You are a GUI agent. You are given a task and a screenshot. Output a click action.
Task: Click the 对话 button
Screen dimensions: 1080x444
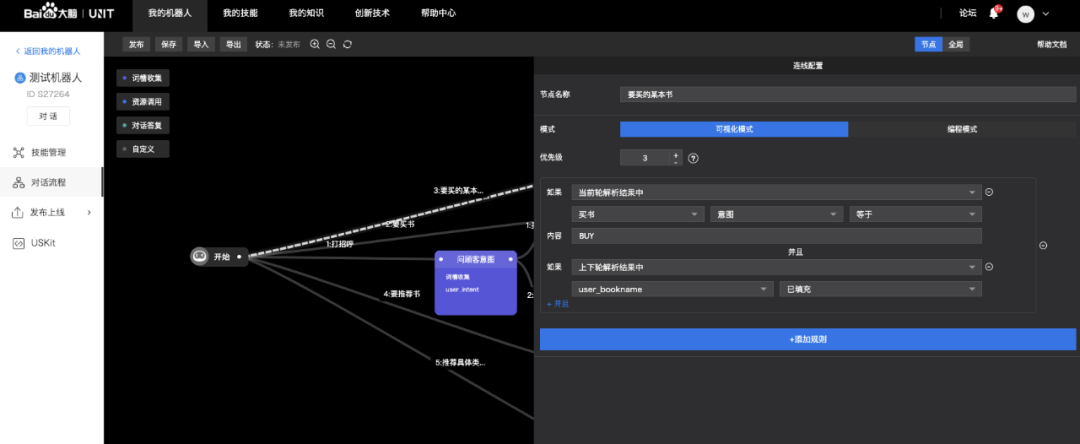(x=48, y=116)
